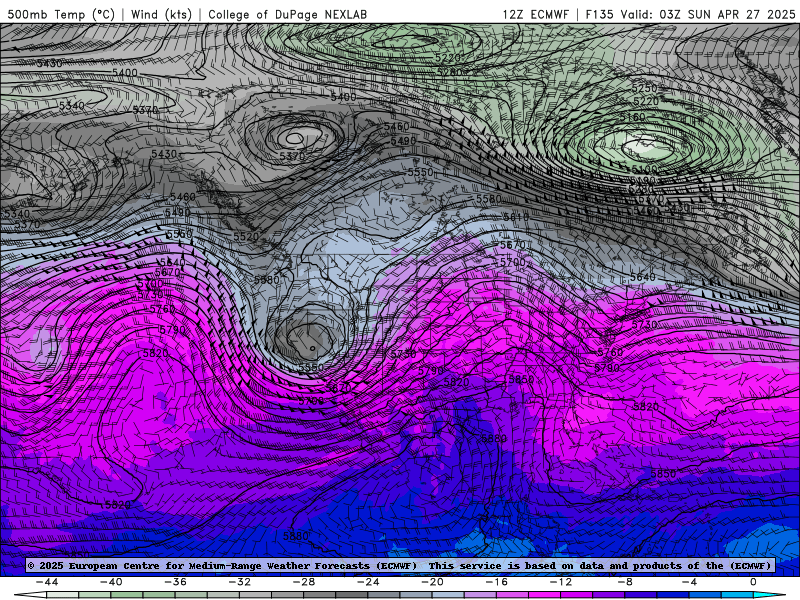800x600 pixels.
Task: Click the 'Valid: 03Z SUN APR 27 2025' text
Action: (708, 14)
